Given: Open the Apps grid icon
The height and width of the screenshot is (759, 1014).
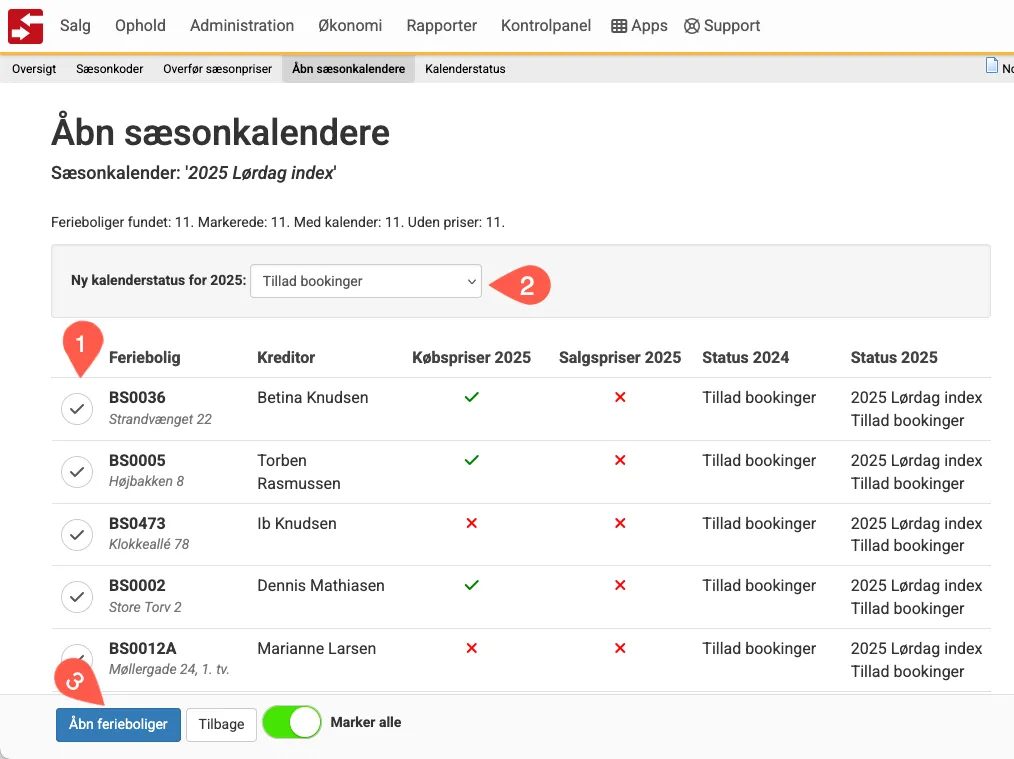Looking at the screenshot, I should pyautogui.click(x=619, y=25).
